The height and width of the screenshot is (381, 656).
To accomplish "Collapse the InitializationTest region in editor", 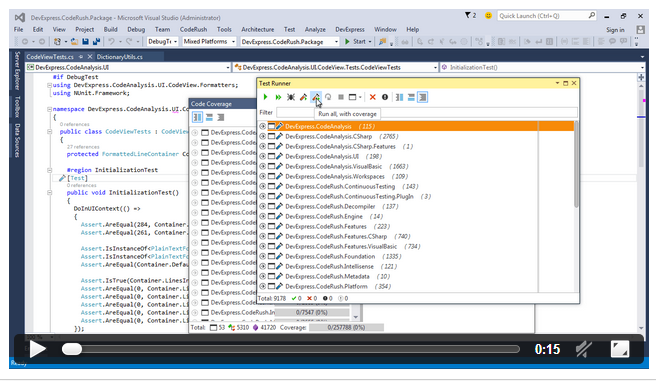I will [x=49, y=170].
